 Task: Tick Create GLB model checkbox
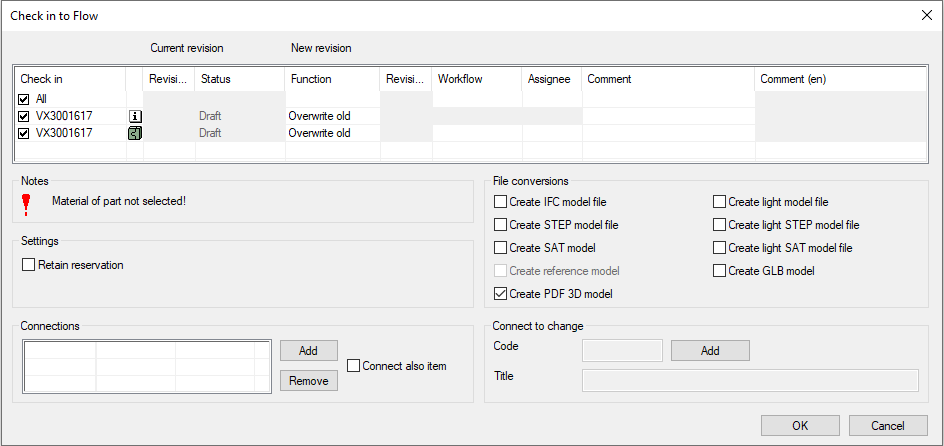point(720,271)
